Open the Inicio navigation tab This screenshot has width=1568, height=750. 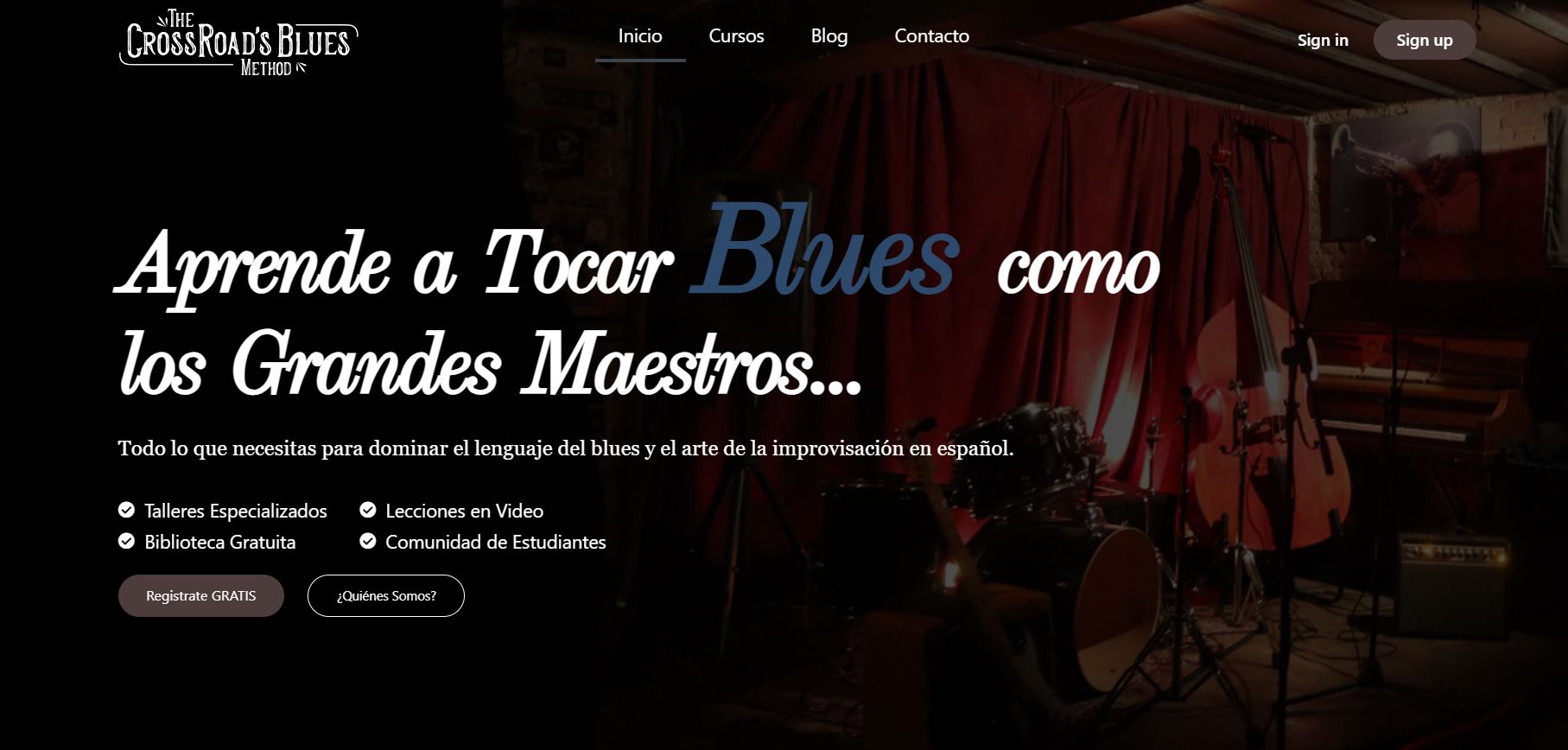(640, 36)
